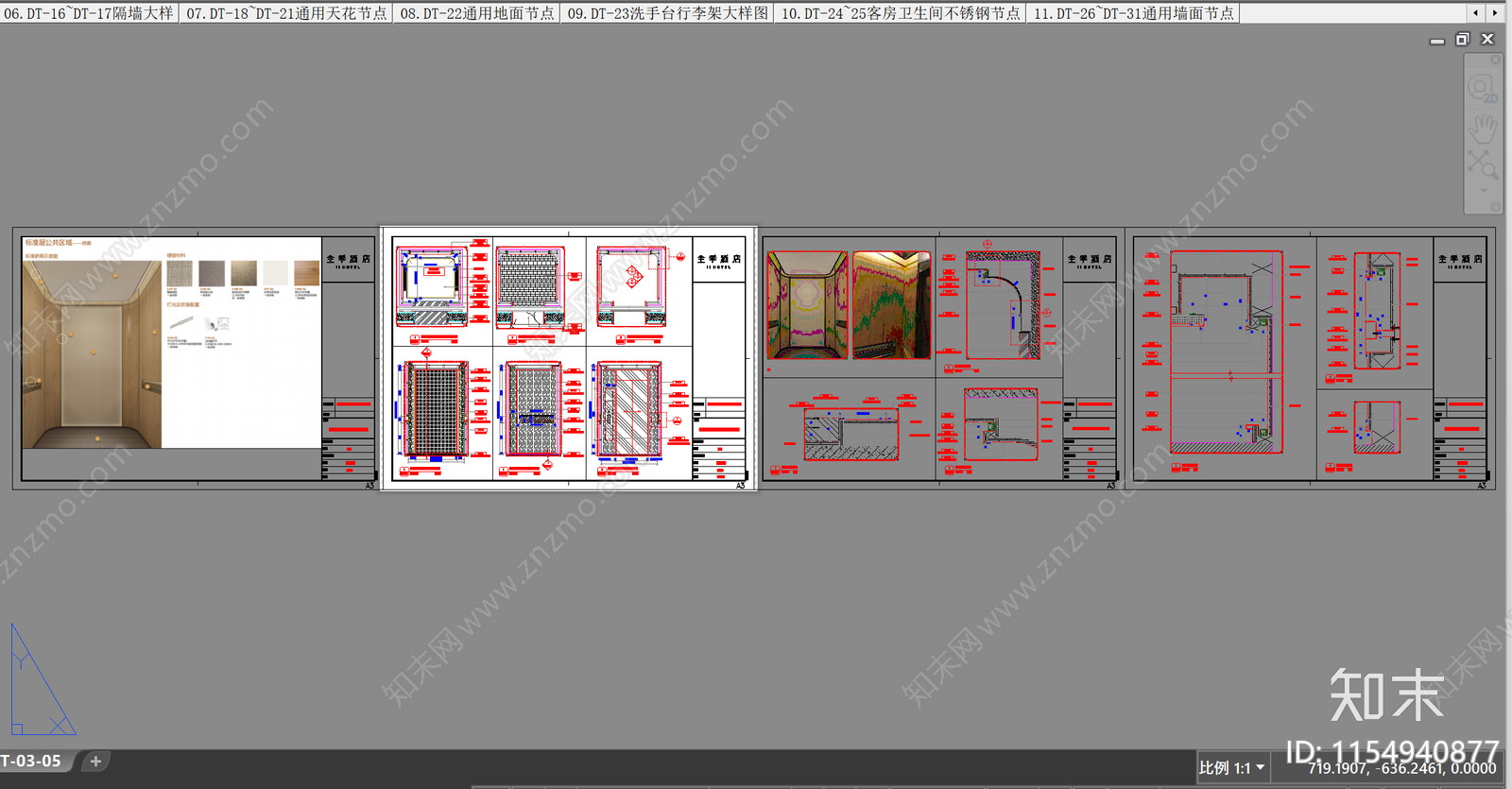Select the sheet with two colorful elevator renderings
Image resolution: width=1512 pixels, height=789 pixels.
point(941,358)
